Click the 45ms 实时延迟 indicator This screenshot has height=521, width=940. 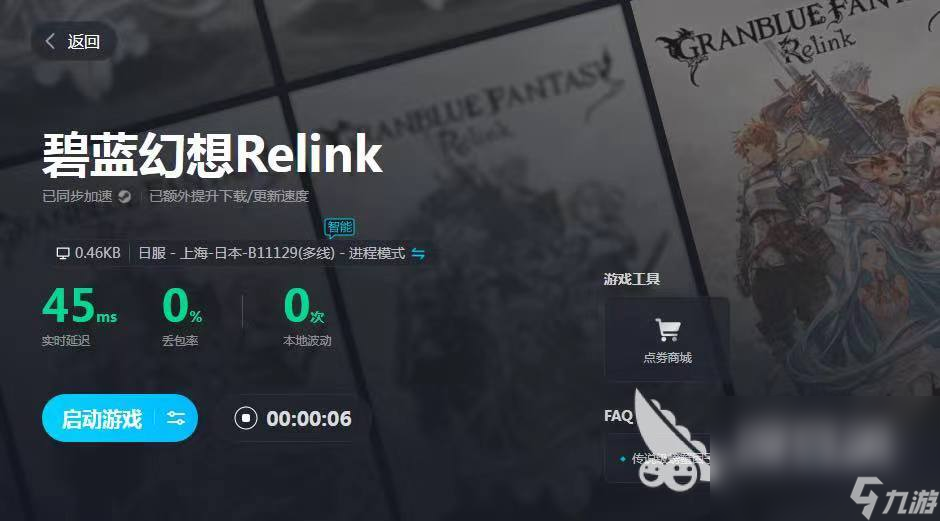79,316
